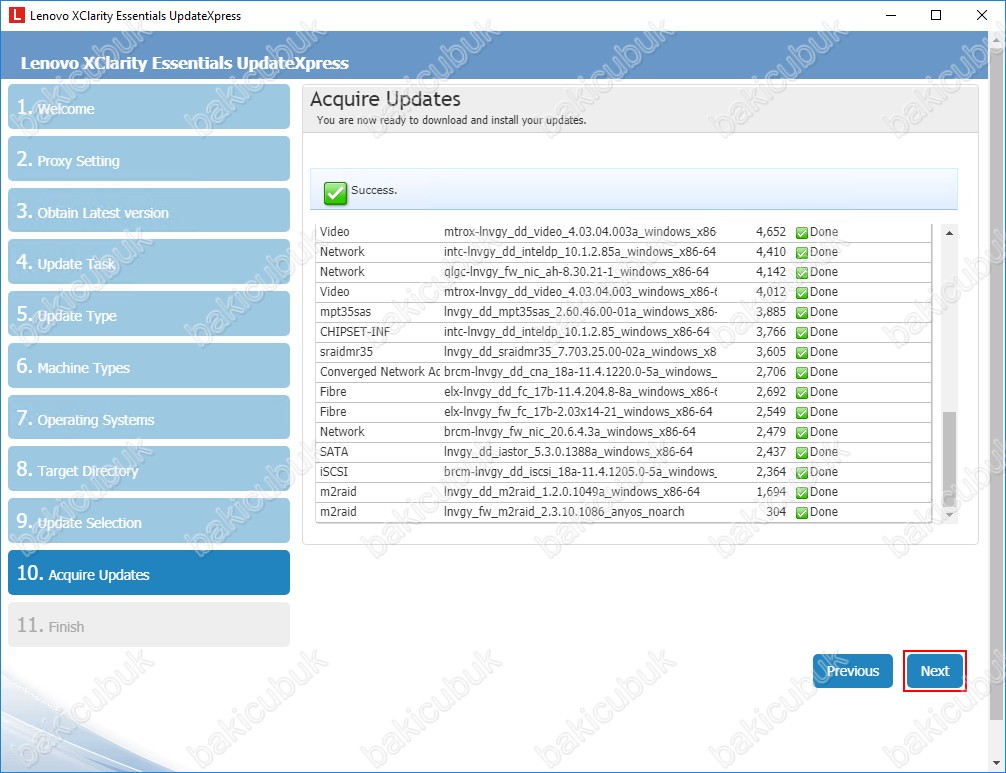
Task: Open the Welcome step
Action: [149, 108]
